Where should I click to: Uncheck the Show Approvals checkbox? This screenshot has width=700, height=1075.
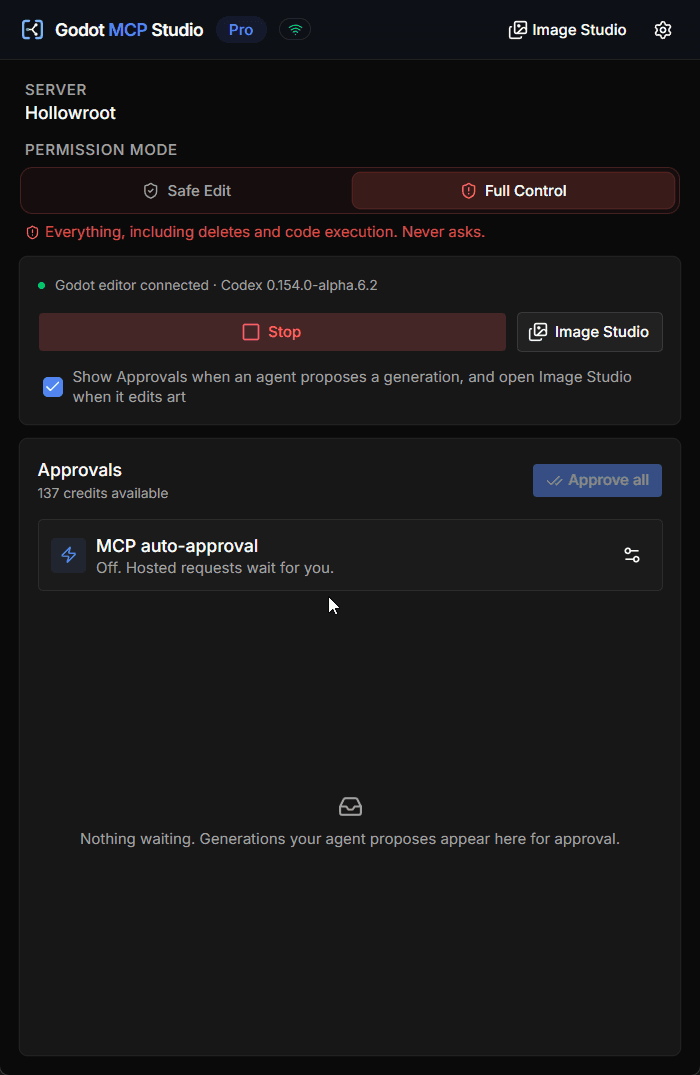point(53,387)
